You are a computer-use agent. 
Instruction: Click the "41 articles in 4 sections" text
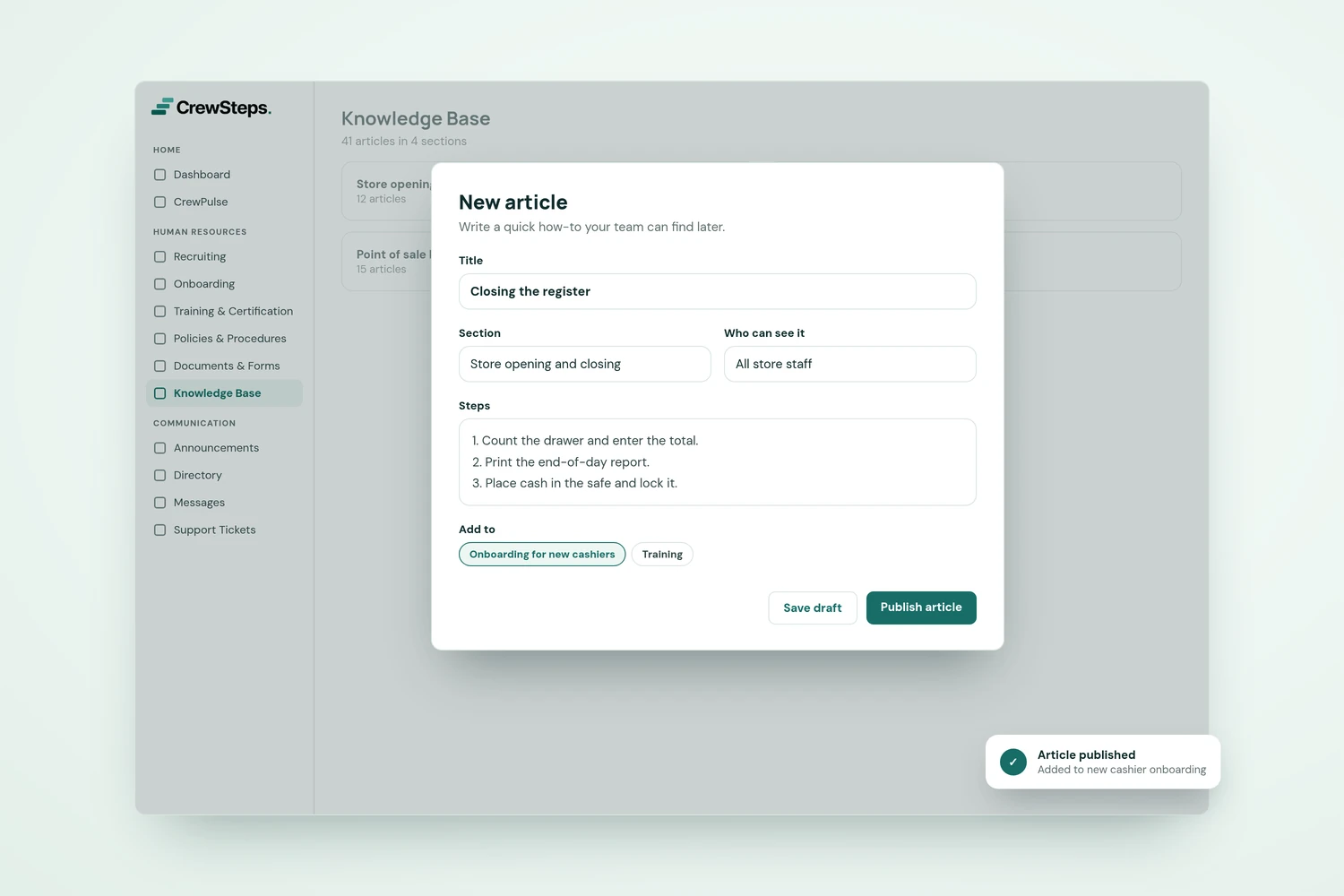pos(404,142)
